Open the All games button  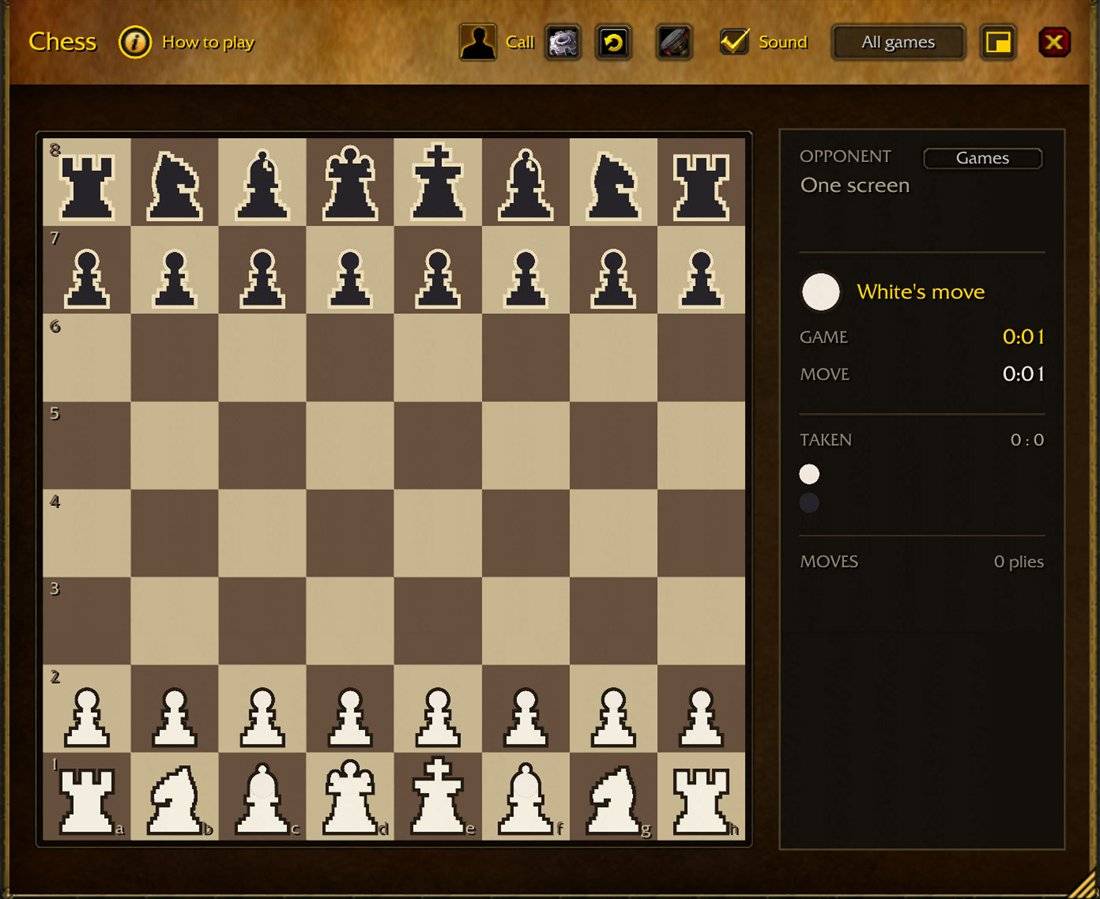pos(898,42)
